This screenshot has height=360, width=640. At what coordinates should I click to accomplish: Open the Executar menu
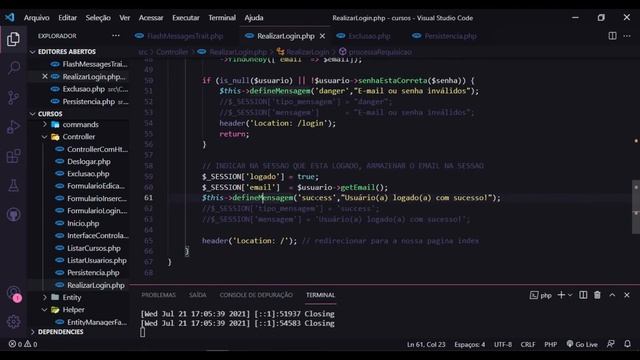tap(186, 18)
